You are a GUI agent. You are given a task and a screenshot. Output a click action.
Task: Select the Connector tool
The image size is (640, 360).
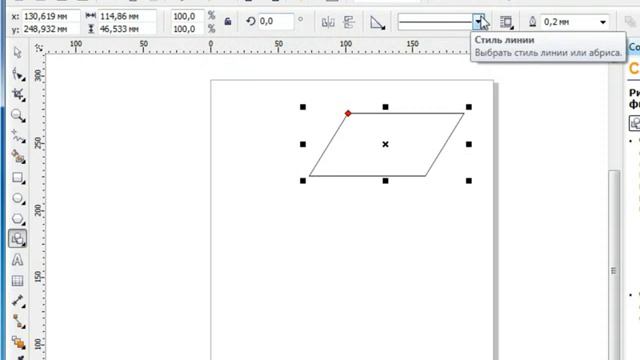[x=18, y=322]
